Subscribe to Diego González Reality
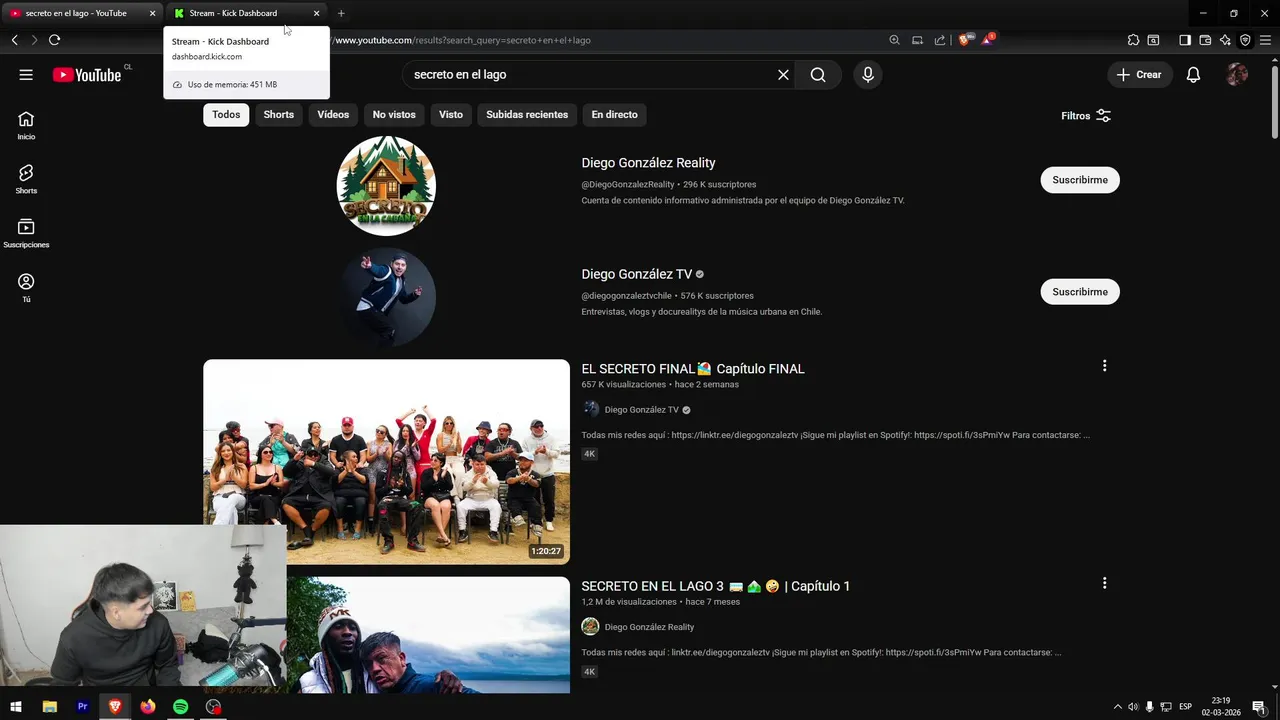 click(1080, 180)
